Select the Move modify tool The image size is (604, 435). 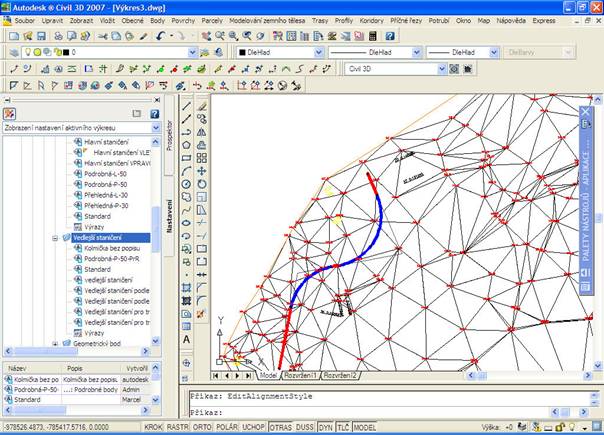(x=202, y=171)
